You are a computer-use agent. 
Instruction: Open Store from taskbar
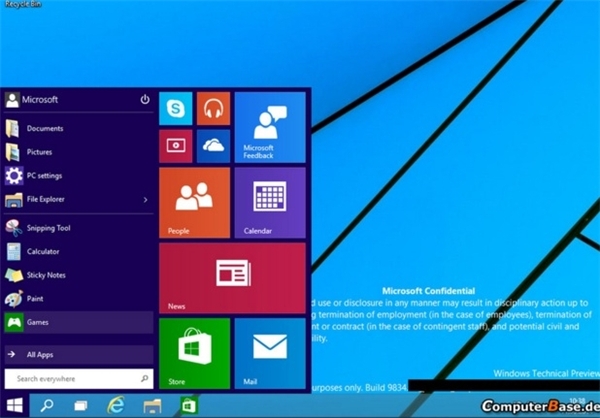(x=189, y=405)
